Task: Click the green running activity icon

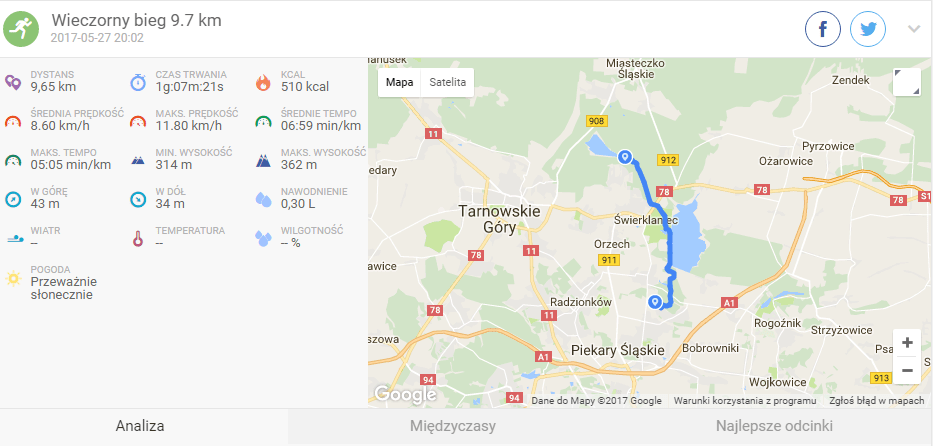Action: 21,29
